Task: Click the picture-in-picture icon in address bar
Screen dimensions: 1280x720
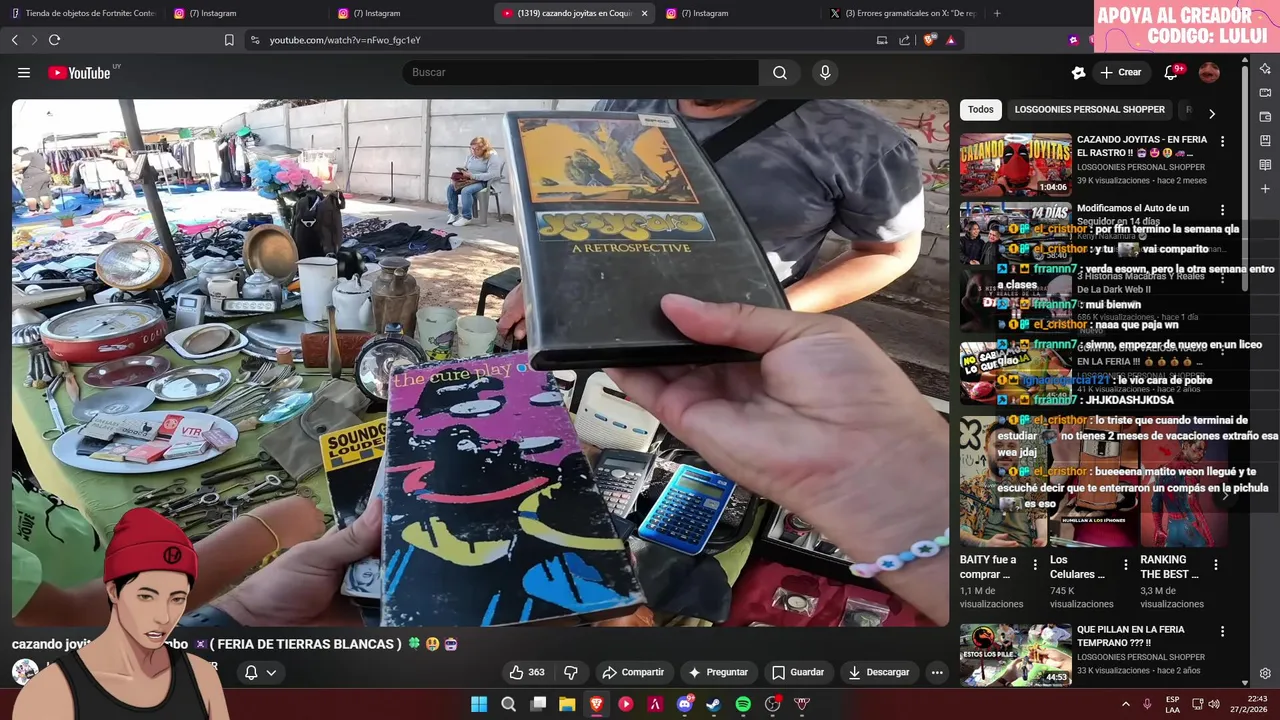Action: point(882,40)
